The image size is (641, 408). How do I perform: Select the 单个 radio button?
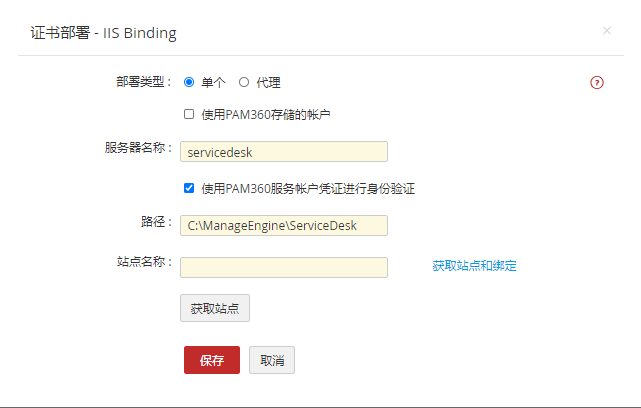189,82
